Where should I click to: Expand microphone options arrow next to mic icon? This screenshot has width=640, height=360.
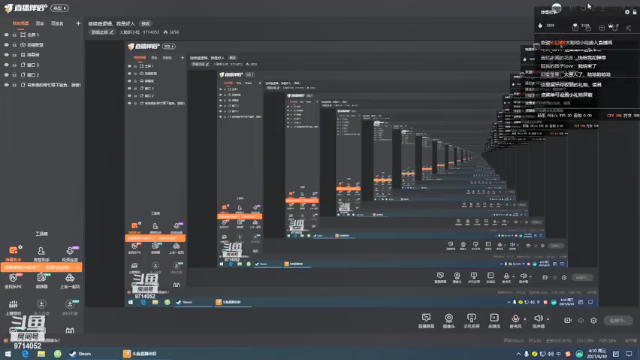(x=525, y=319)
